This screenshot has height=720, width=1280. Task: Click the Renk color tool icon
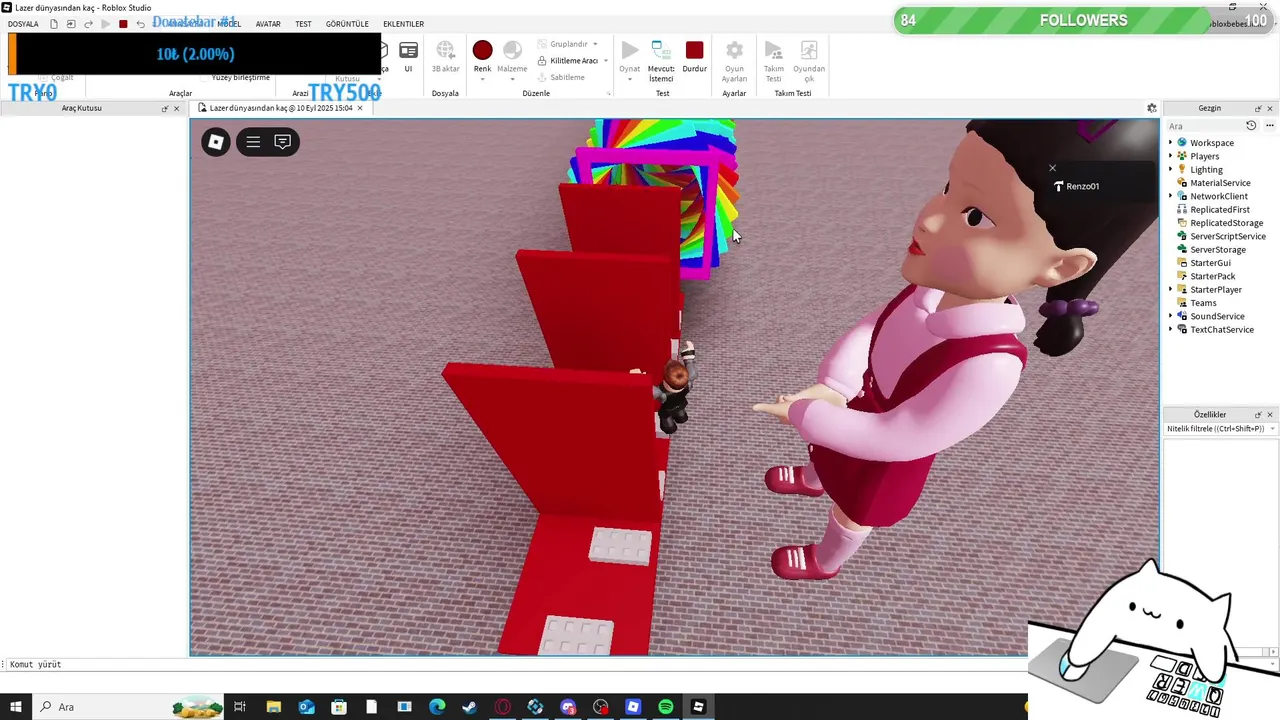tap(482, 50)
